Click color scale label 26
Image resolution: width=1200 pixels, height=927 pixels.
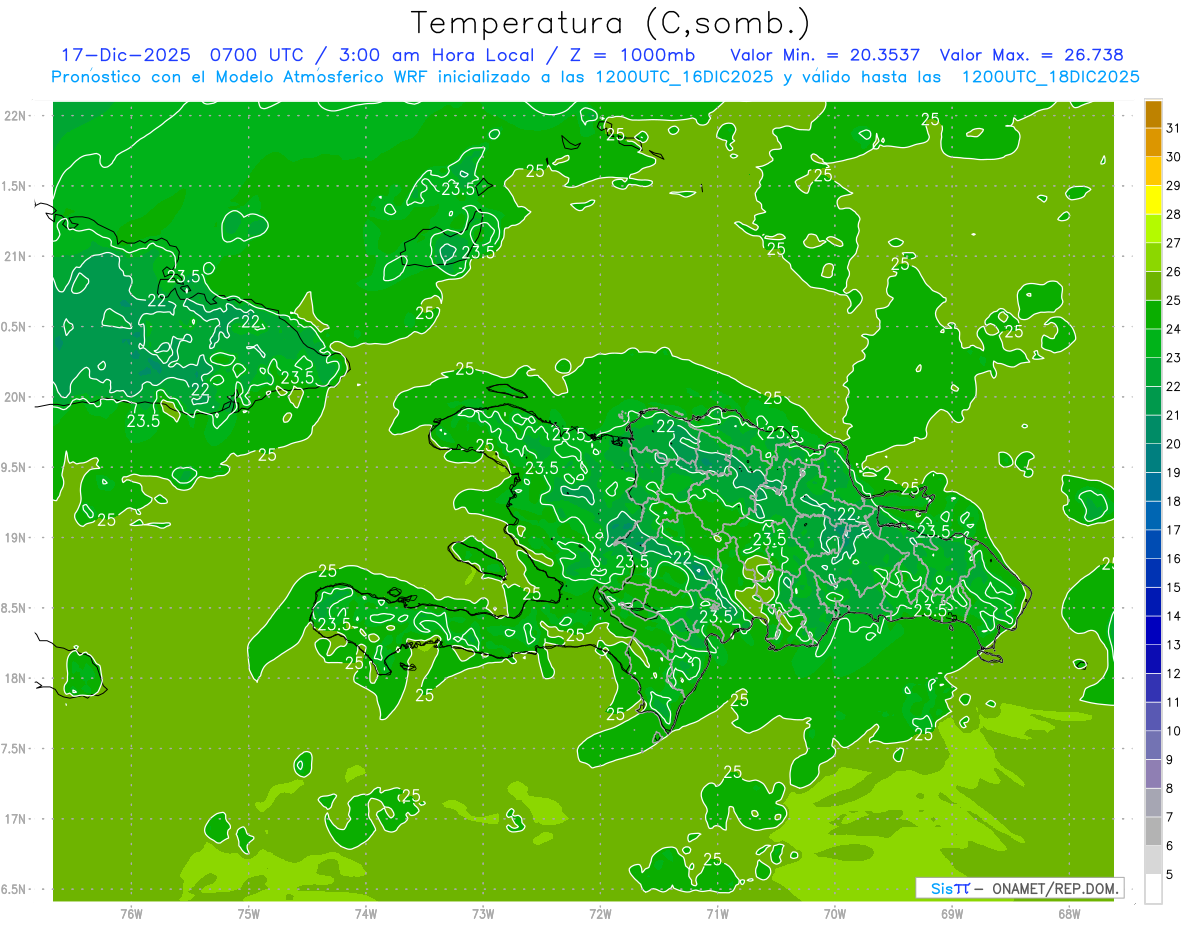(1173, 272)
